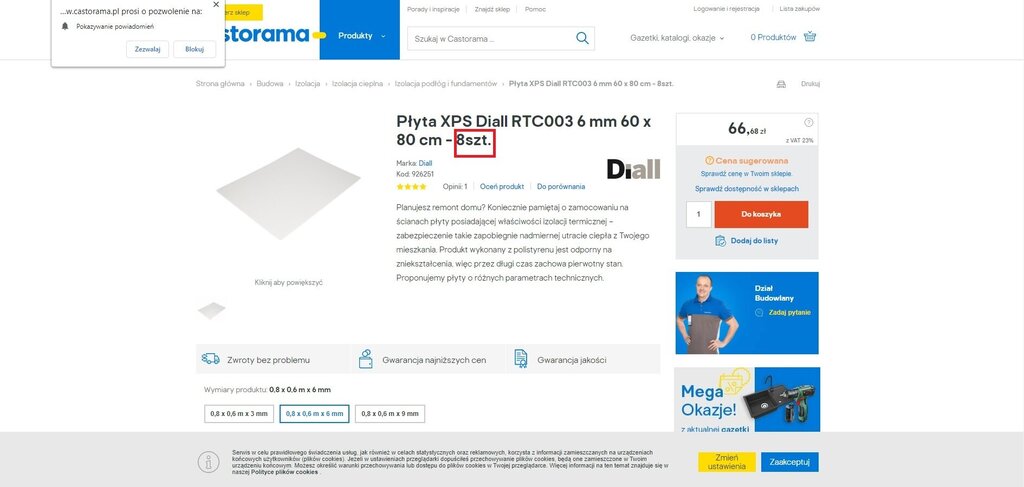This screenshot has width=1024, height=487.
Task: Click the price info question mark icon
Action: pos(808,122)
